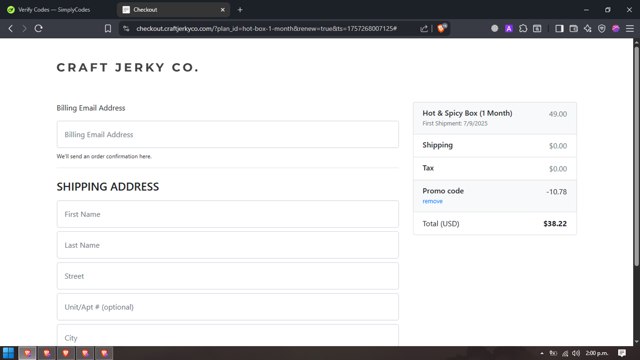
Task: Click the Hot & Spicy Box (1 Month) text
Action: (467, 113)
